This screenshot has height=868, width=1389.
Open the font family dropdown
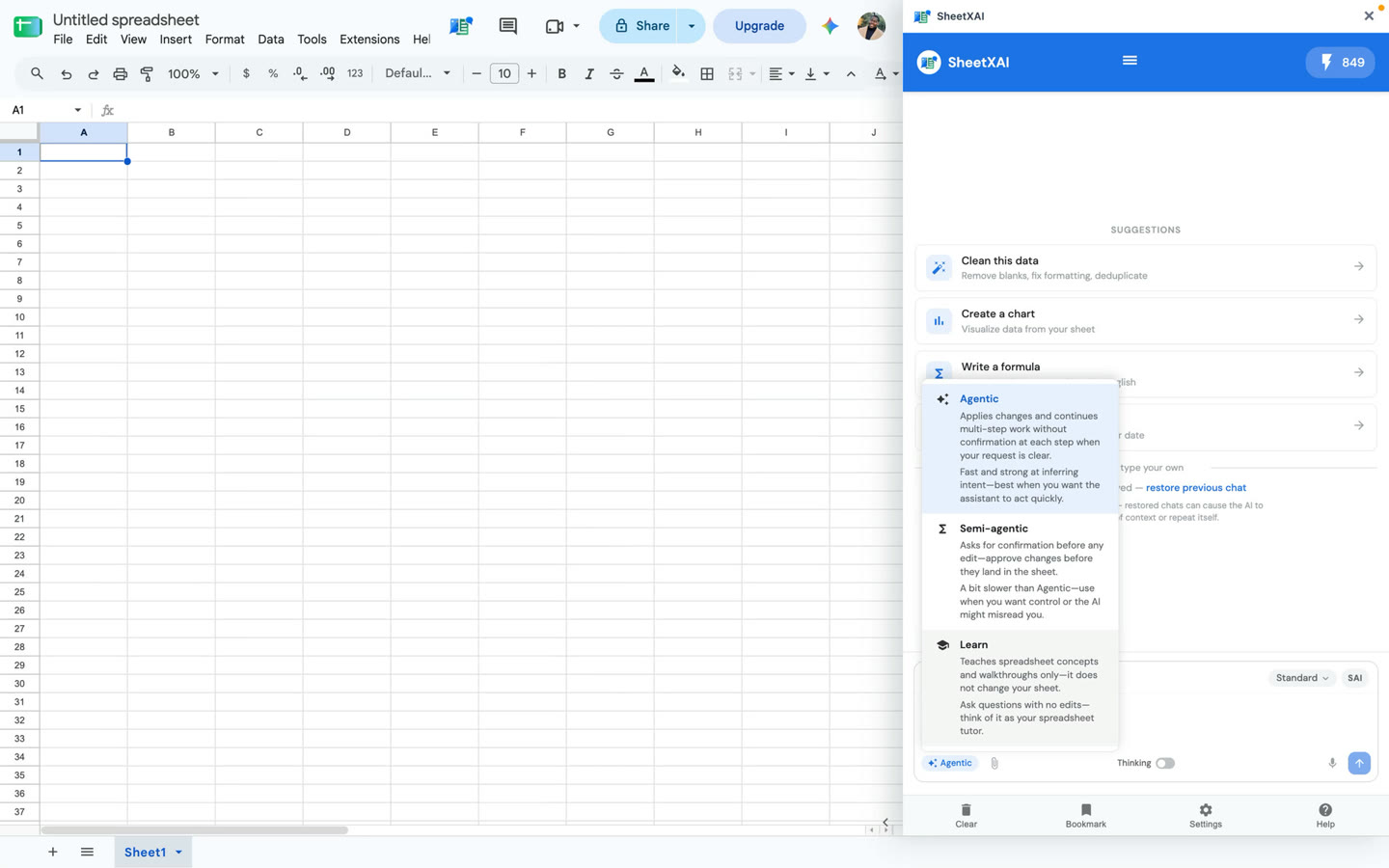(418, 73)
